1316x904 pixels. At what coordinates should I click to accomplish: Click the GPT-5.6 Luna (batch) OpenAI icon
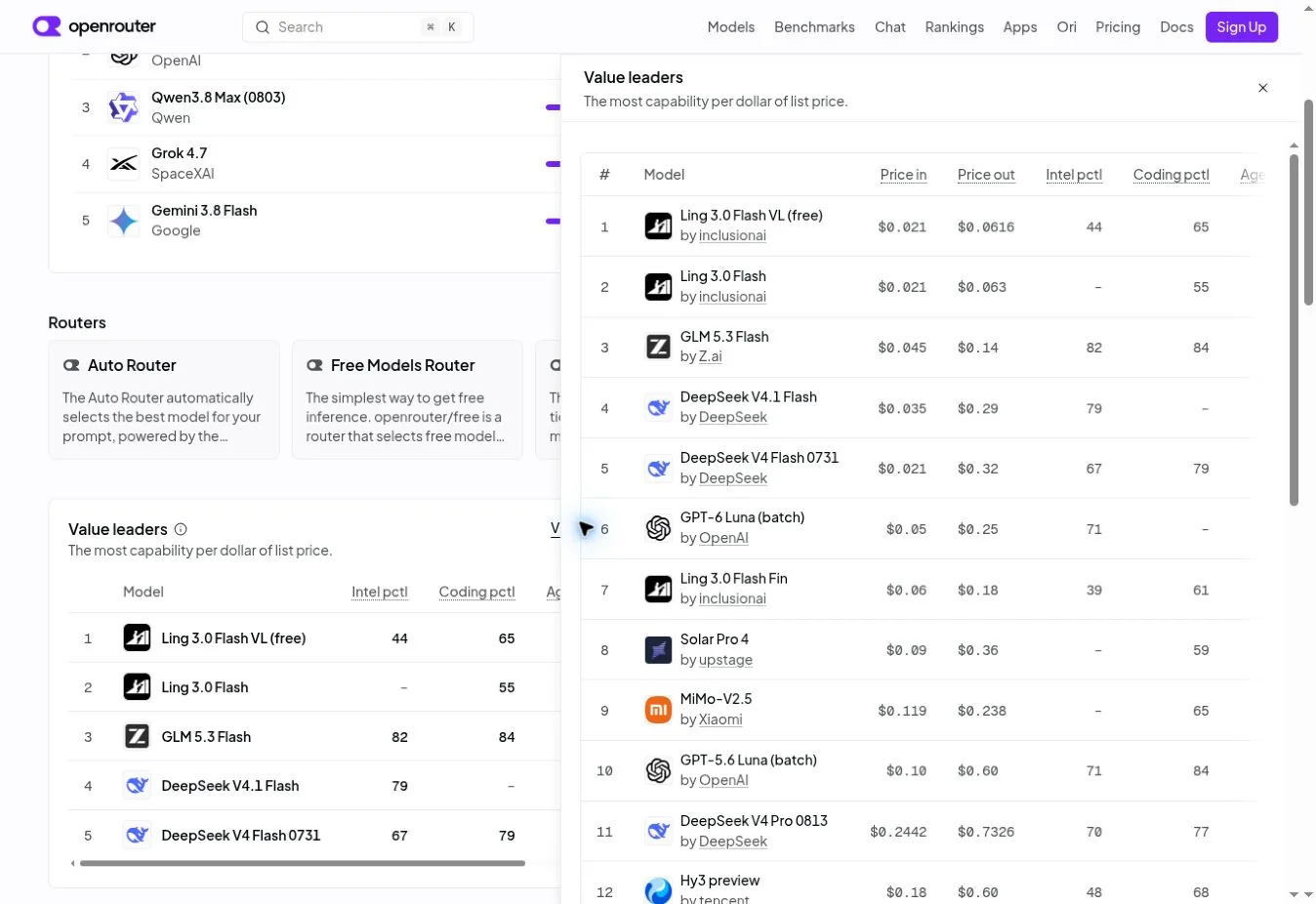658,770
